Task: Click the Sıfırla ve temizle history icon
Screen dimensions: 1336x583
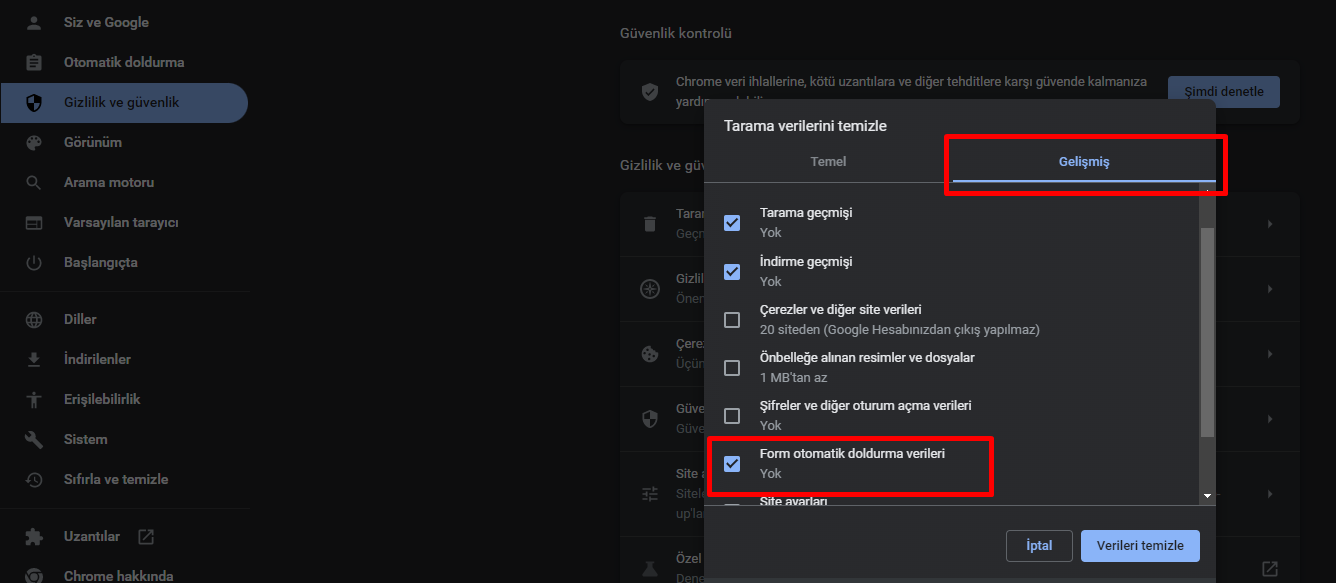Action: (x=33, y=478)
